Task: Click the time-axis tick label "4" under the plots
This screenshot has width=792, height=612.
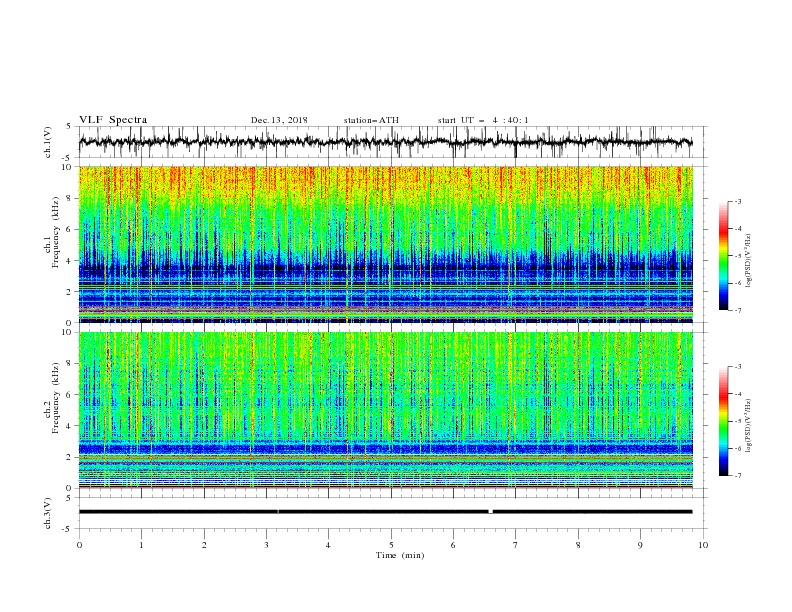Action: click(x=328, y=545)
